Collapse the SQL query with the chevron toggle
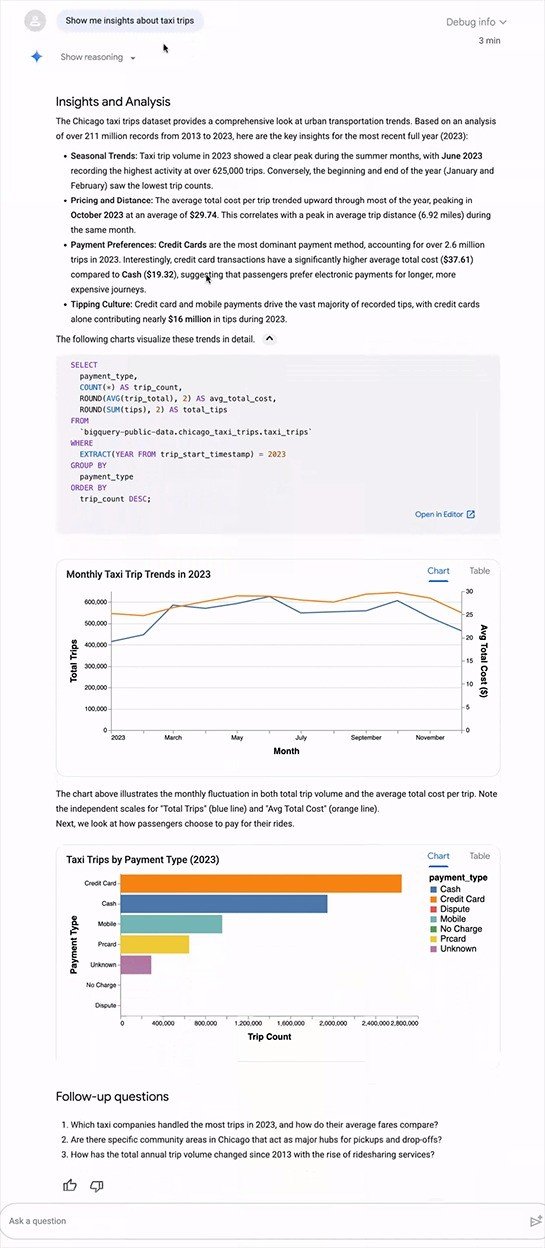The image size is (545, 1248). [x=269, y=339]
